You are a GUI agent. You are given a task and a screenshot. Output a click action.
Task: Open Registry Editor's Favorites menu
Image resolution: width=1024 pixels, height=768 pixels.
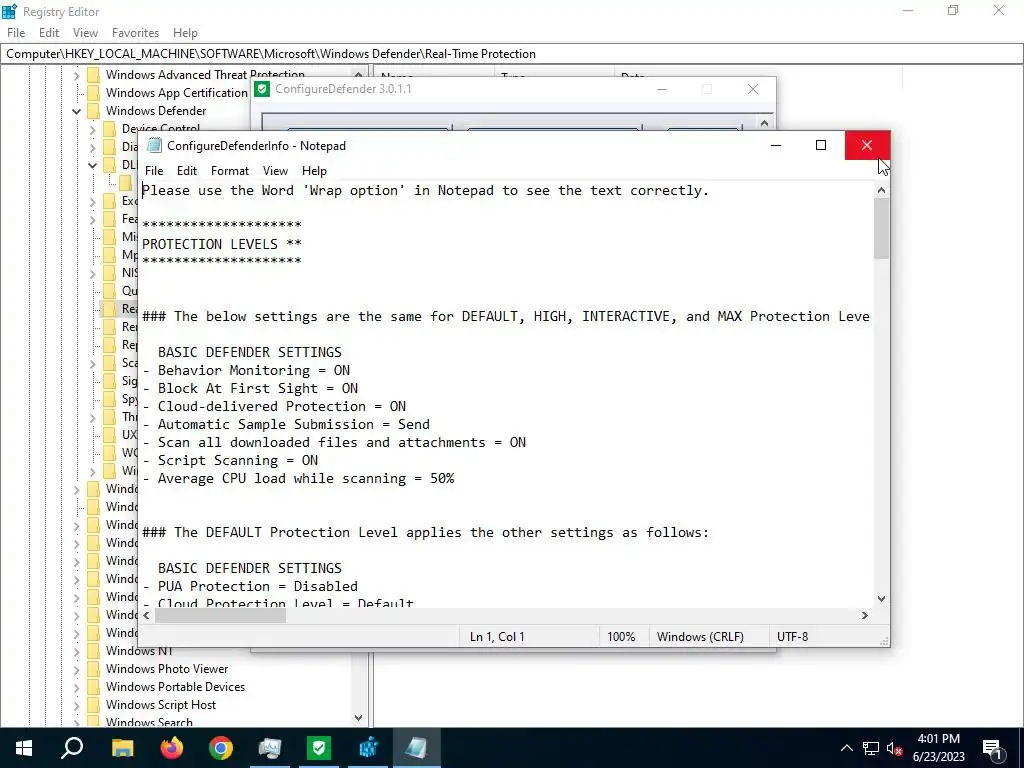[x=135, y=33]
